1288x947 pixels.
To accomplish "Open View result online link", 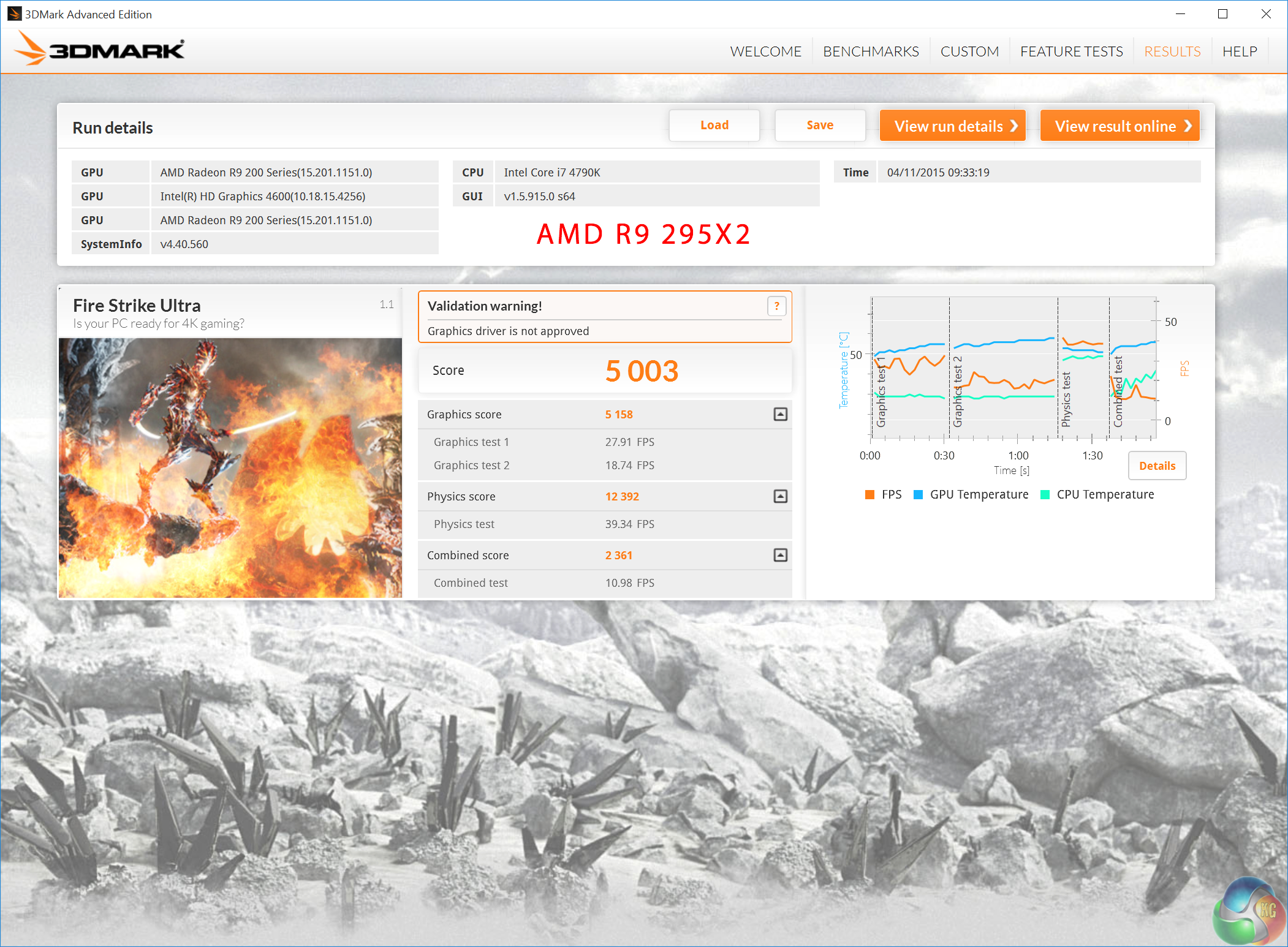I will [x=1119, y=126].
